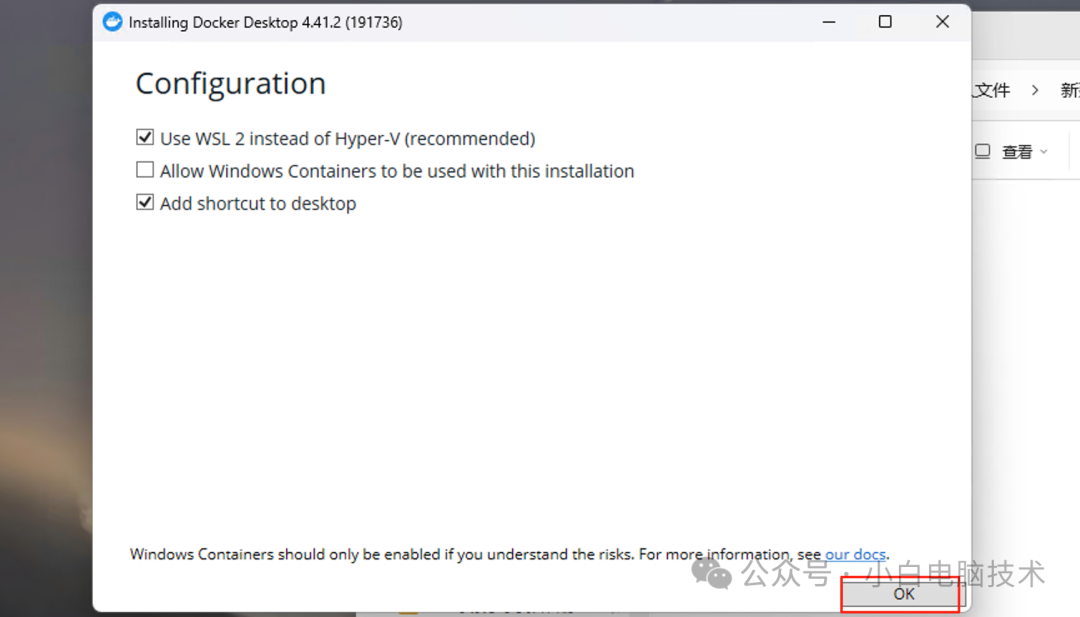
Task: Expand breadcrumb chevron after 文件 in File Explorer
Action: [x=1035, y=90]
